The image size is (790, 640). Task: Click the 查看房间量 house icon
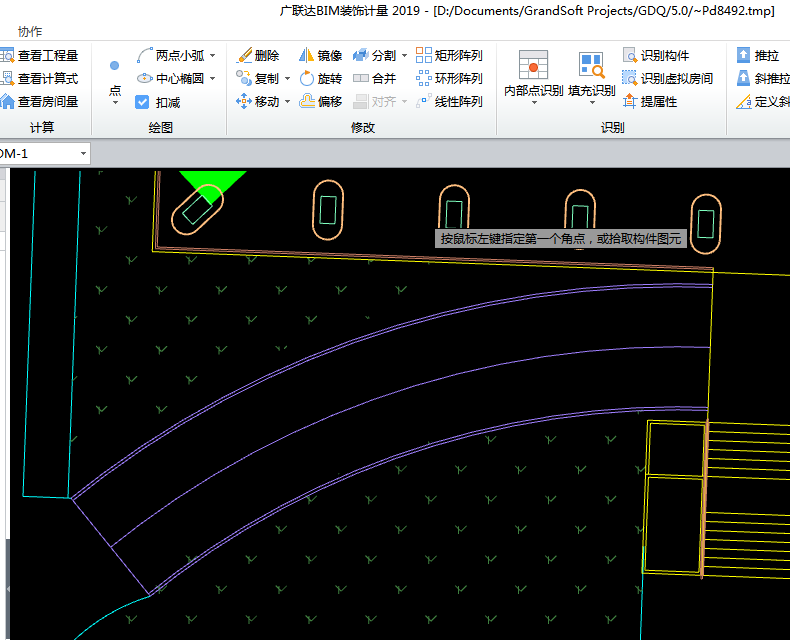point(7,101)
